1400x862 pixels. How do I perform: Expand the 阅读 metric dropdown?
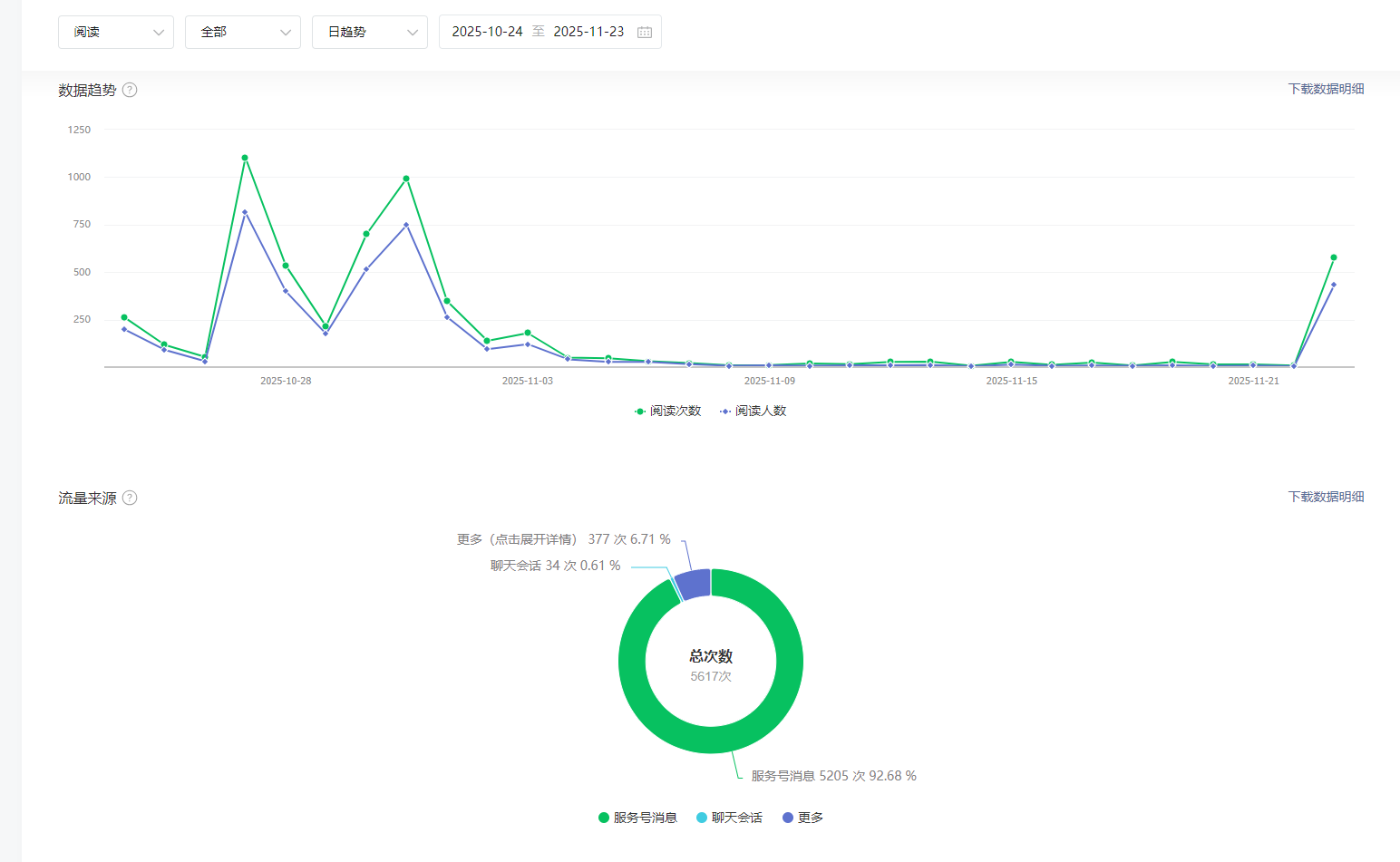click(x=116, y=32)
